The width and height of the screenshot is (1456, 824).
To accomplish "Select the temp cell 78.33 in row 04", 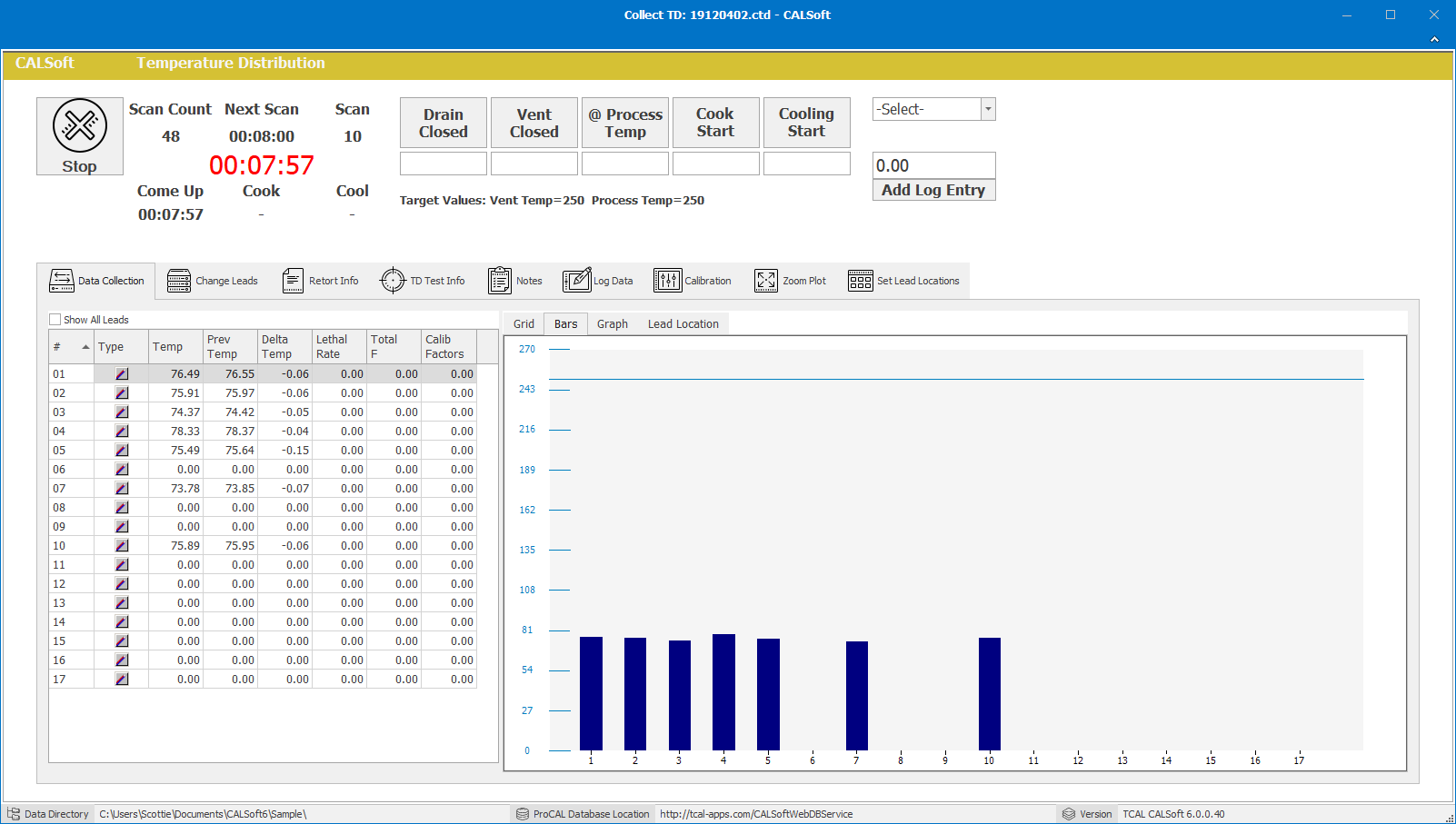I will pyautogui.click(x=176, y=432).
